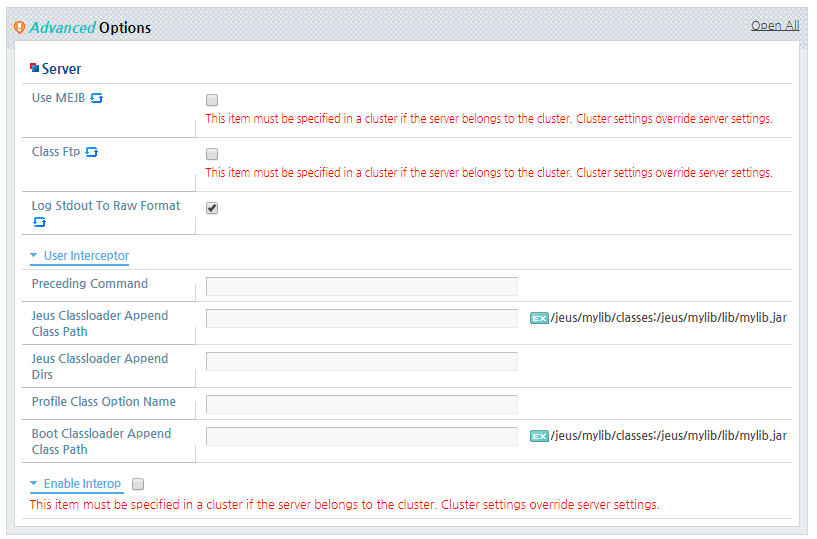Focus the Jeus Classloader Append Dirs field
The width and height of the screenshot is (817, 539).
pos(362,362)
